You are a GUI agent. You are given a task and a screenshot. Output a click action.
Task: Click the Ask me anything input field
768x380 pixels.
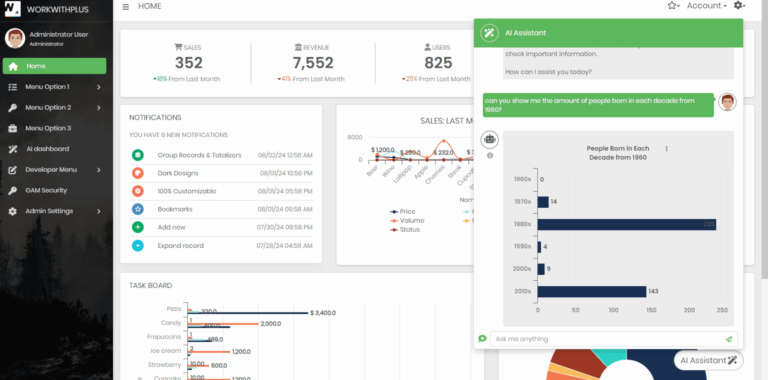click(607, 339)
